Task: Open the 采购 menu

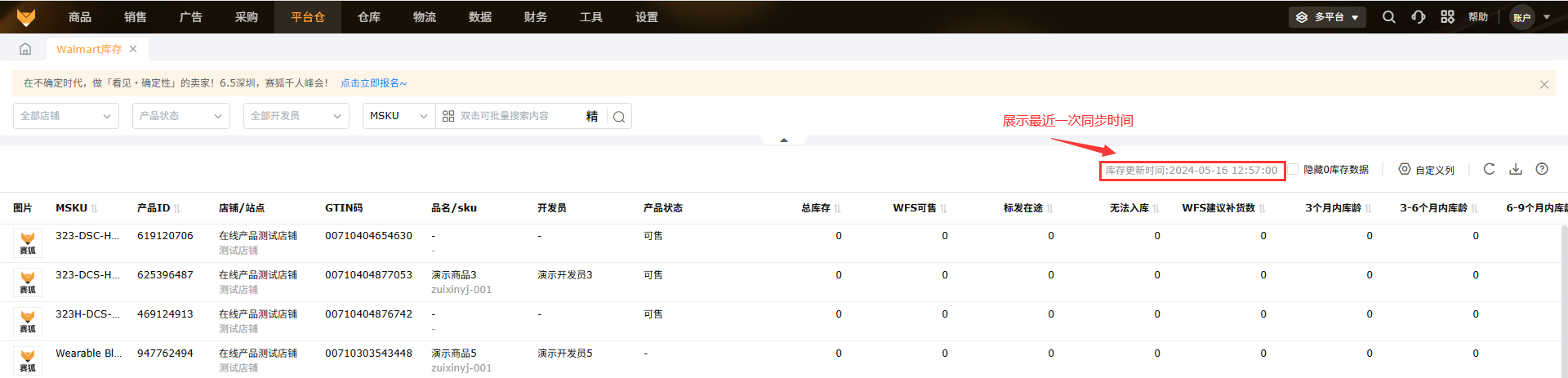Action: tap(247, 17)
